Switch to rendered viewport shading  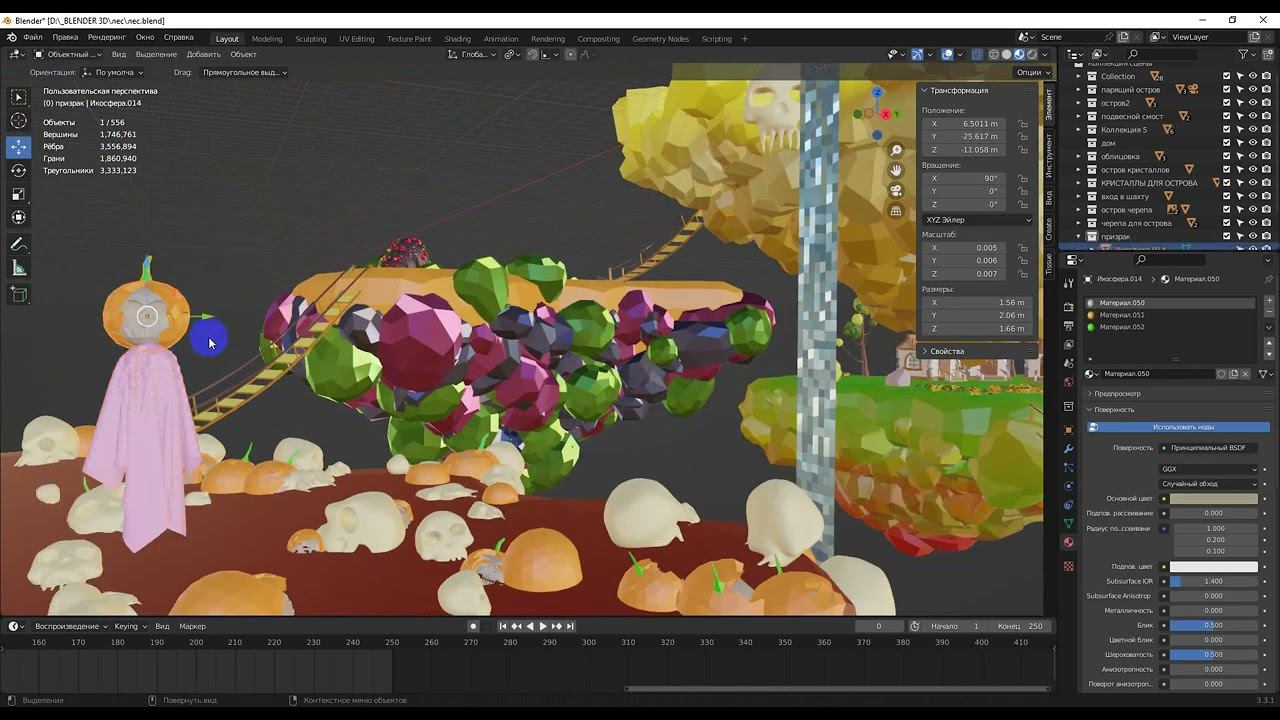point(1032,54)
